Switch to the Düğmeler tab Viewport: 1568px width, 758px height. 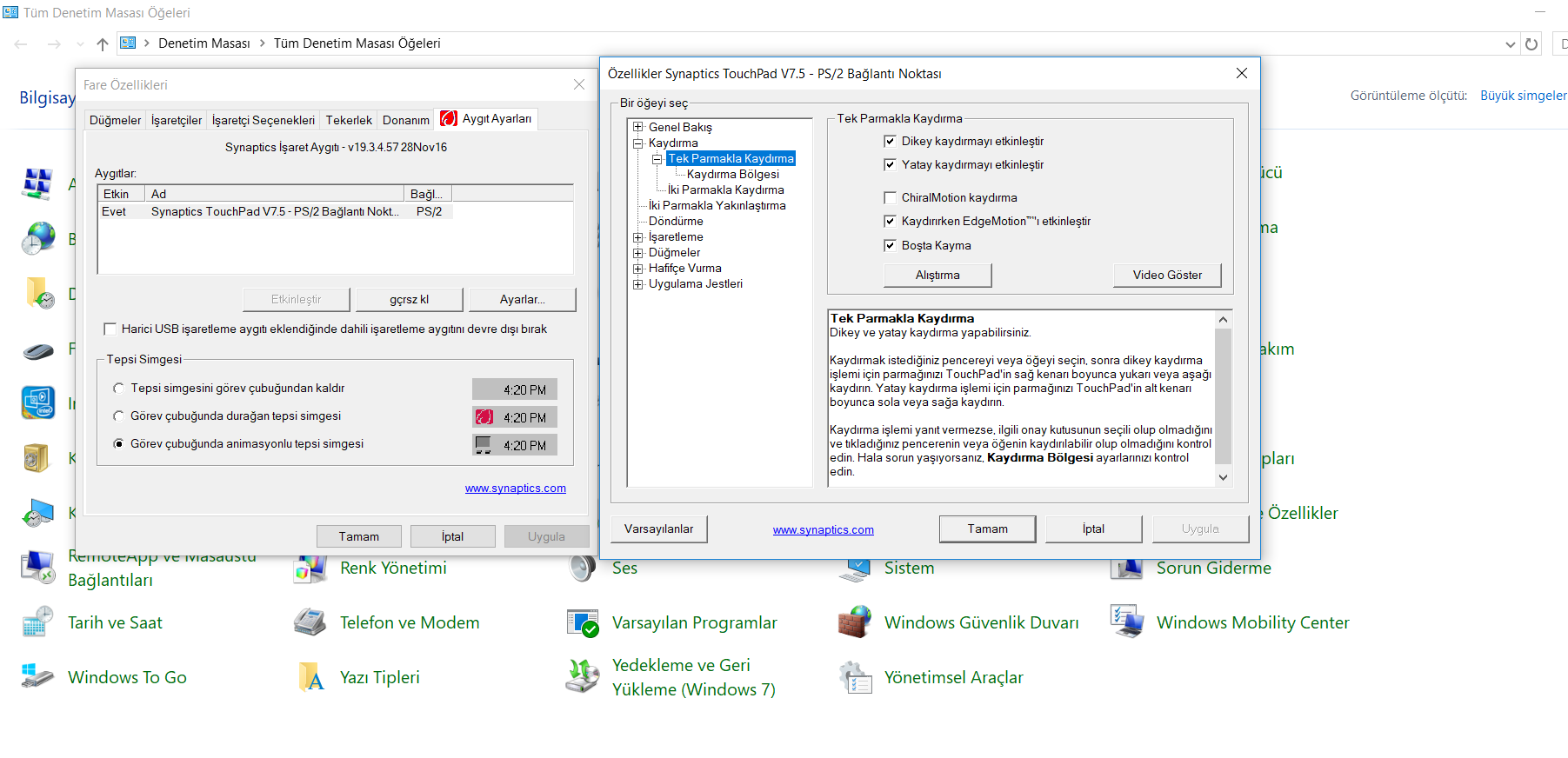115,120
